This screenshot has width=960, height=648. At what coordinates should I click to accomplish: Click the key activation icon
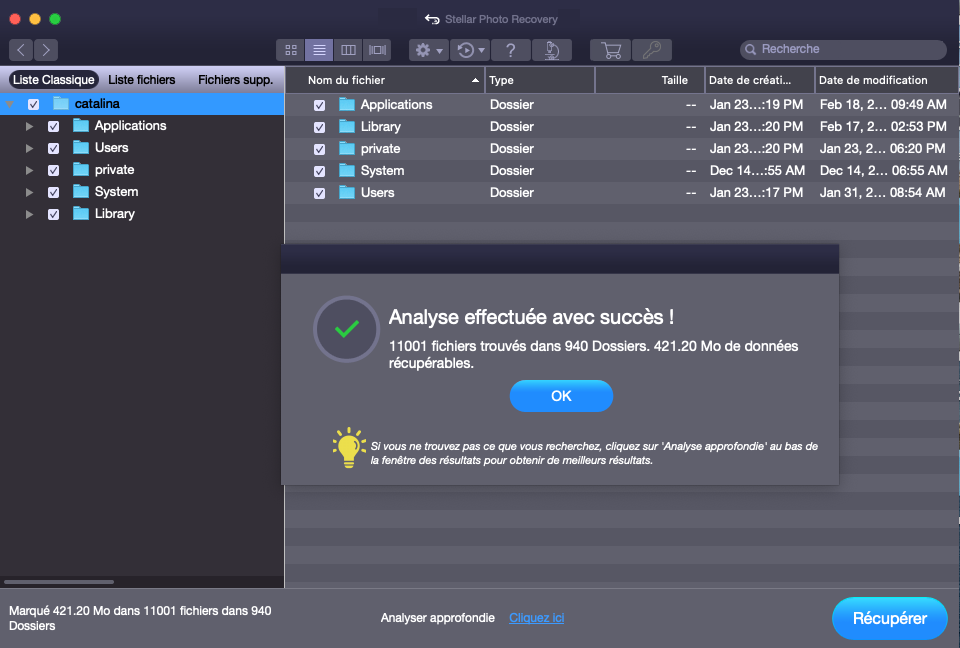[x=651, y=50]
